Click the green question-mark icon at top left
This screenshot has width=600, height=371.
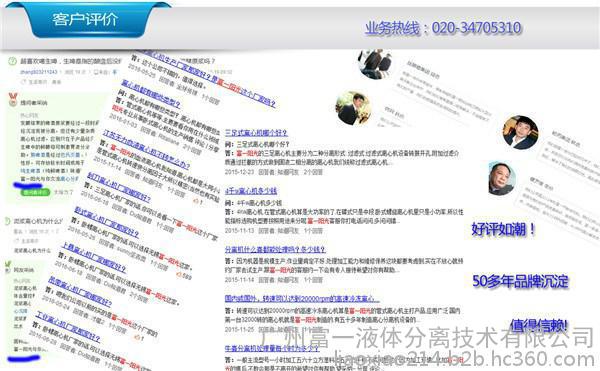(x=12, y=61)
